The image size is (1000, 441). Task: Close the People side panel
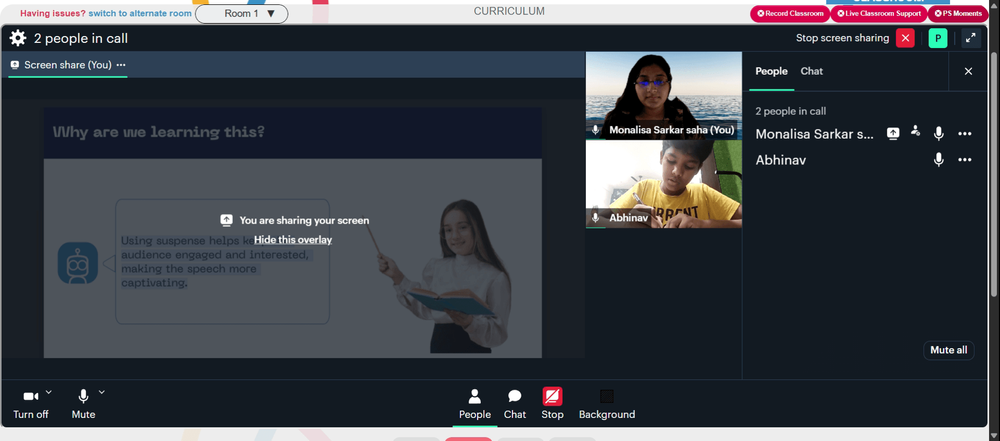968,71
